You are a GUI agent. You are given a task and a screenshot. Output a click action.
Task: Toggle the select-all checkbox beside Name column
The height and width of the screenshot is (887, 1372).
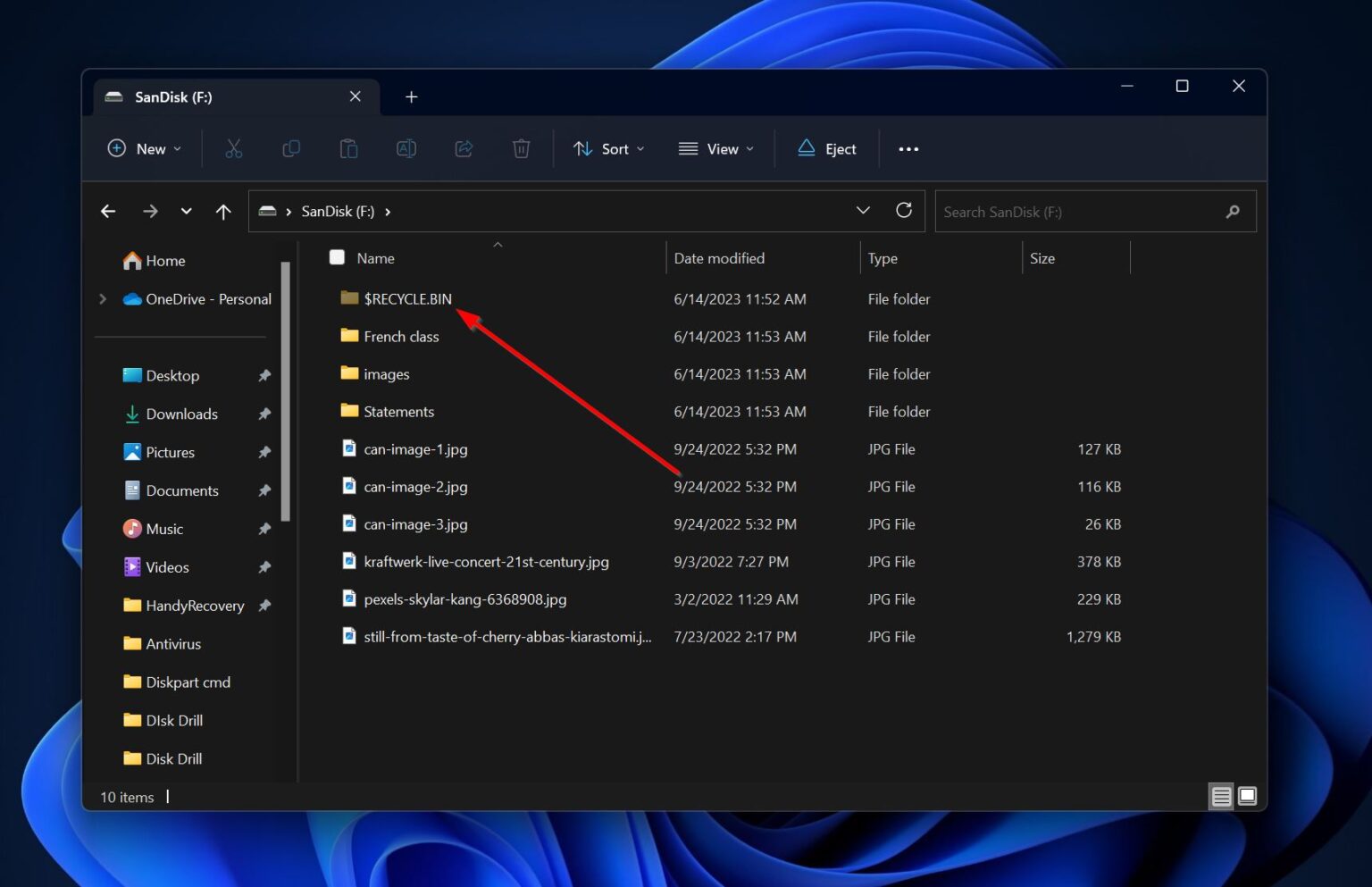(x=337, y=257)
